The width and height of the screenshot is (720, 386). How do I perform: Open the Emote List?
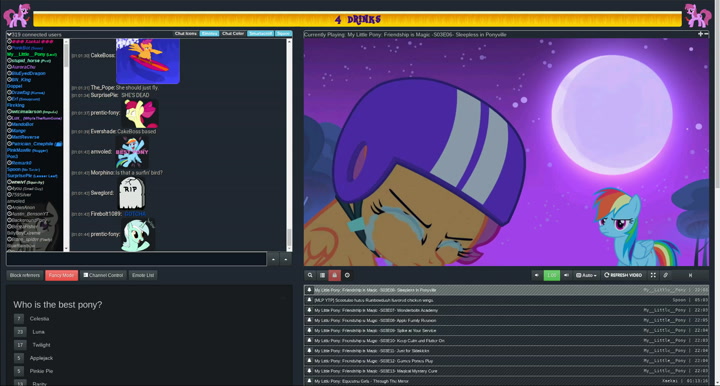point(143,275)
